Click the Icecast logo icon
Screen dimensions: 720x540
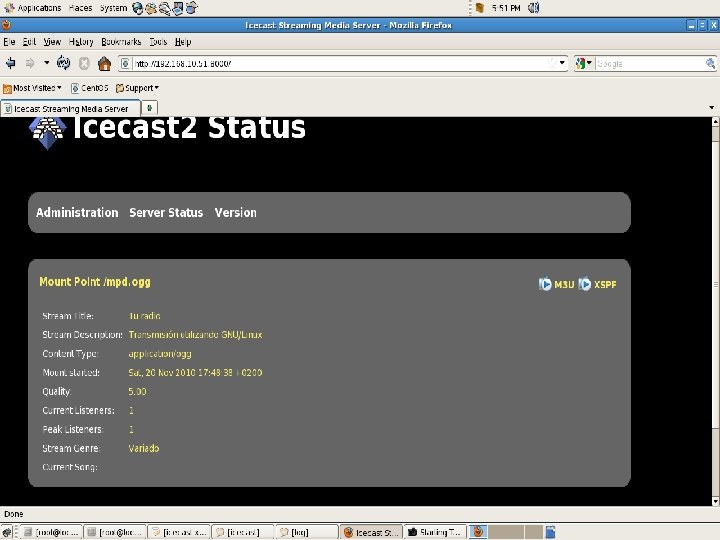click(x=47, y=132)
